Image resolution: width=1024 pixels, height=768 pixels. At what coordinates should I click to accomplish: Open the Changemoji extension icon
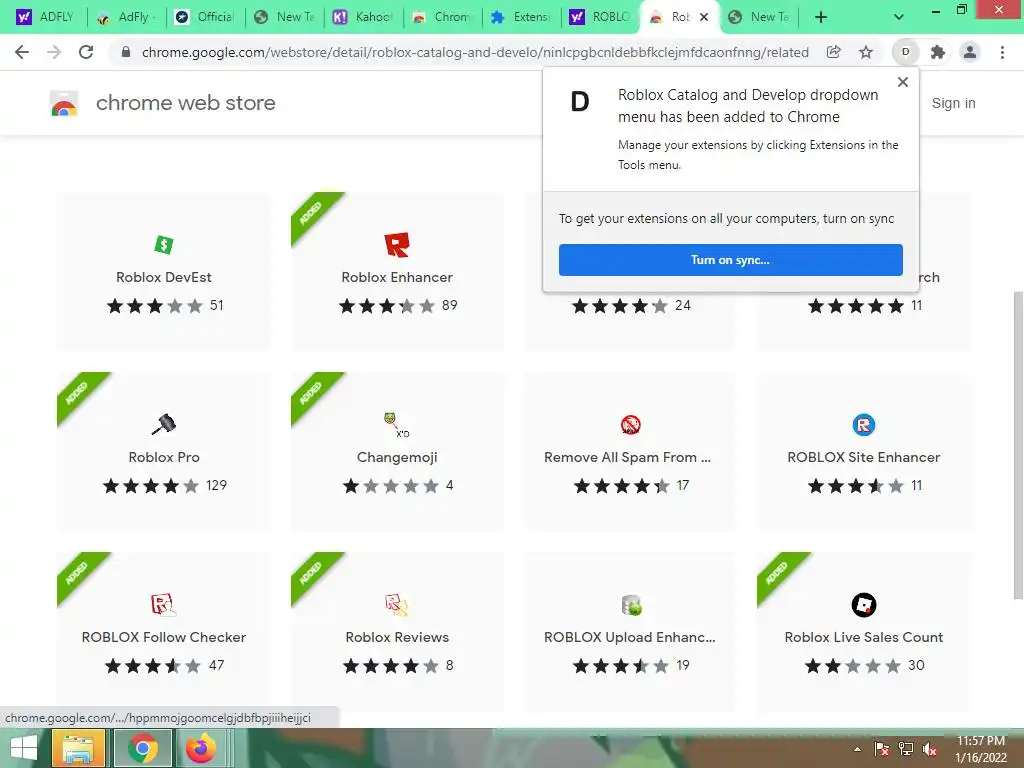click(x=396, y=424)
